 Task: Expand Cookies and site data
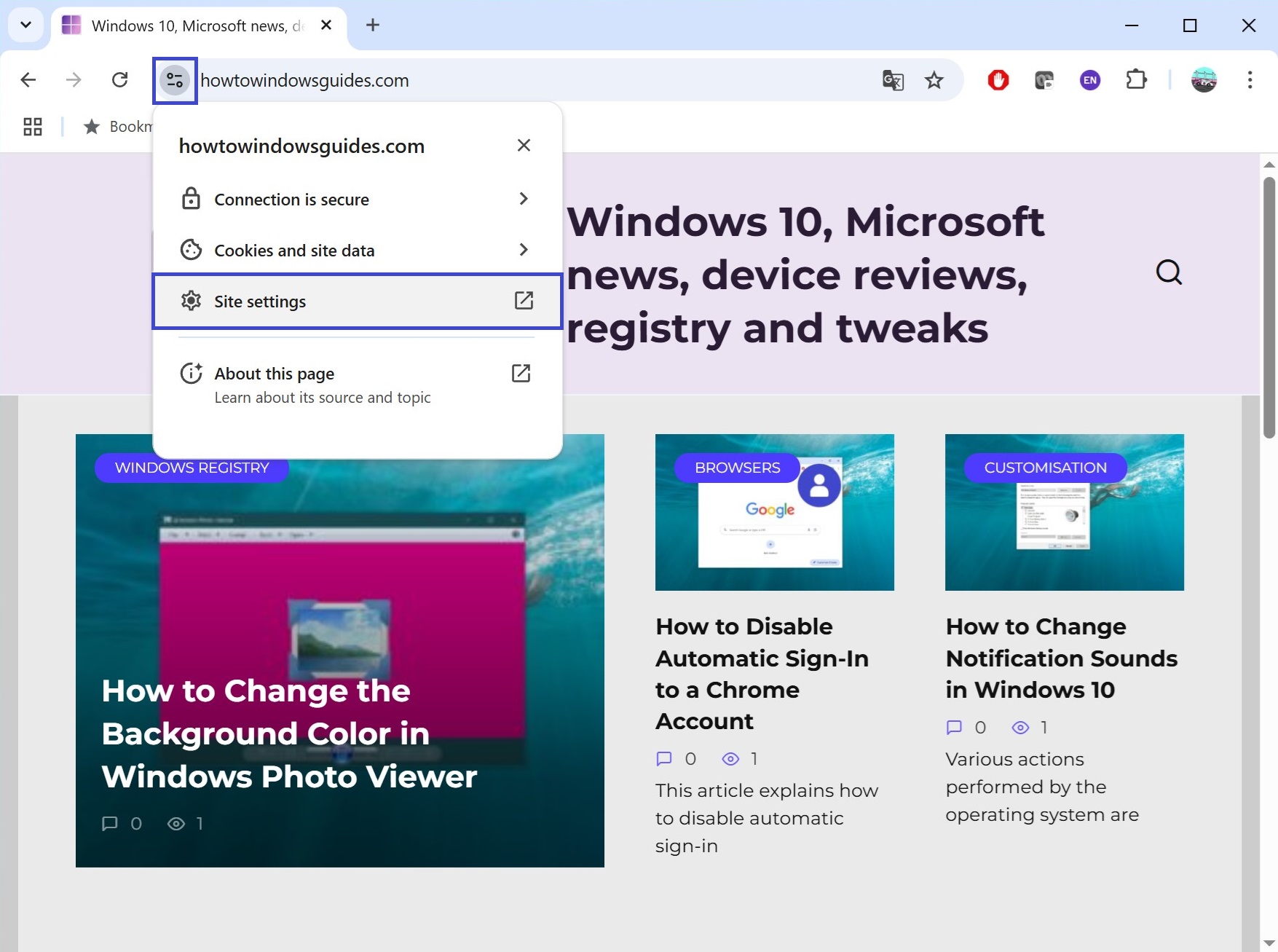pyautogui.click(x=357, y=250)
